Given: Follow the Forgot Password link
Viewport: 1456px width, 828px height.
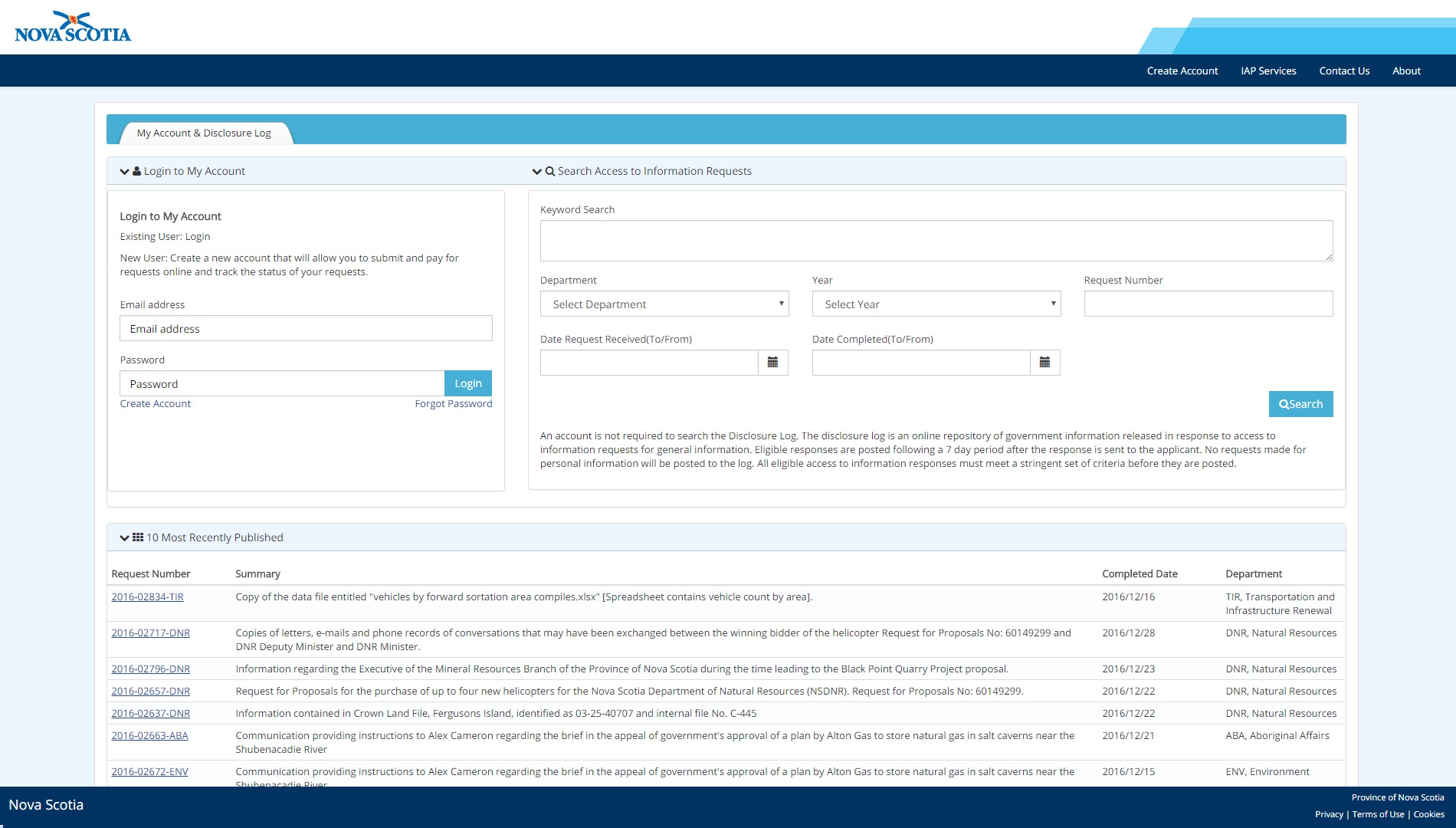Looking at the screenshot, I should tap(453, 404).
